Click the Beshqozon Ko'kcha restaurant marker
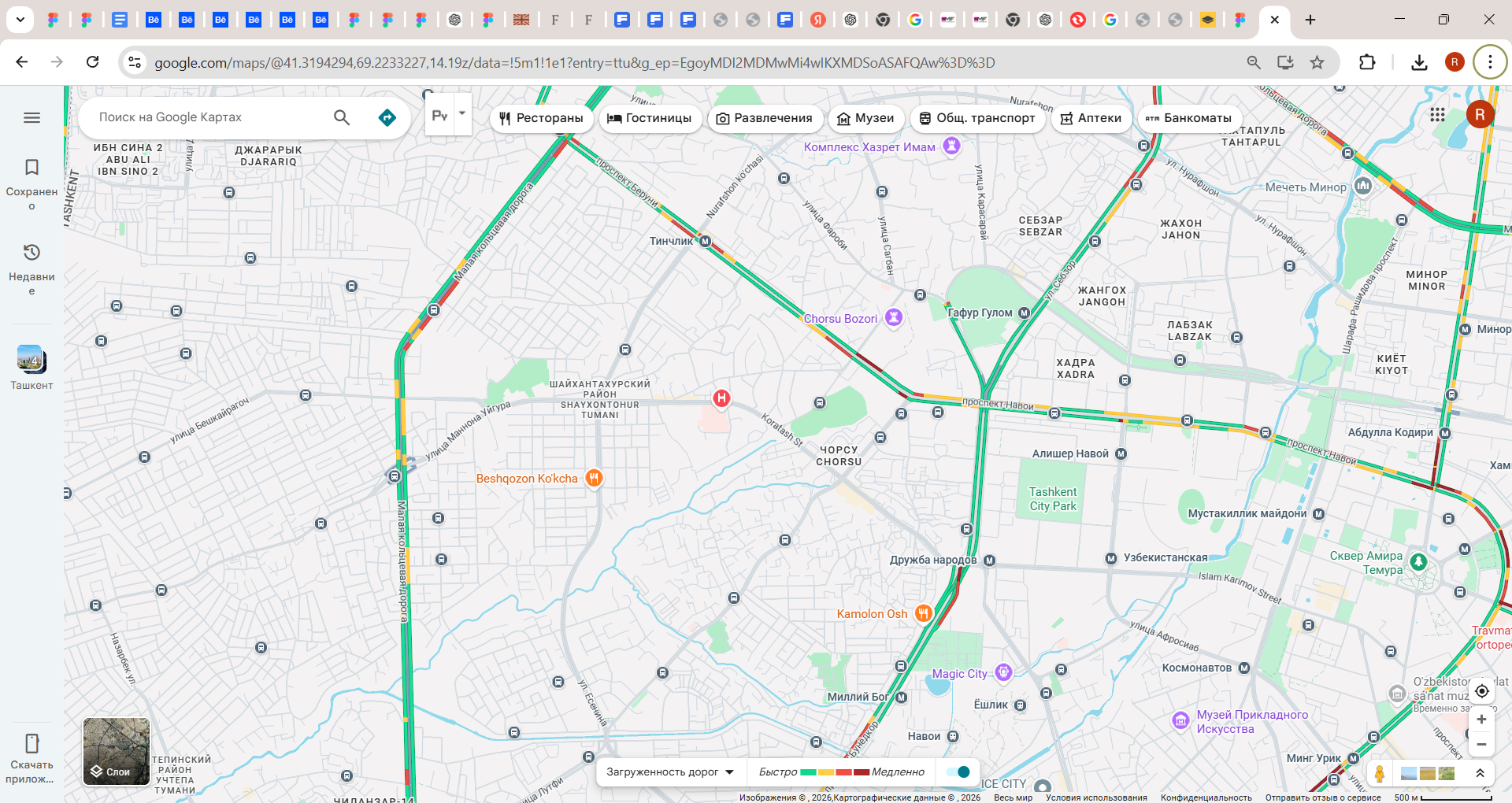1512x803 pixels. [595, 477]
